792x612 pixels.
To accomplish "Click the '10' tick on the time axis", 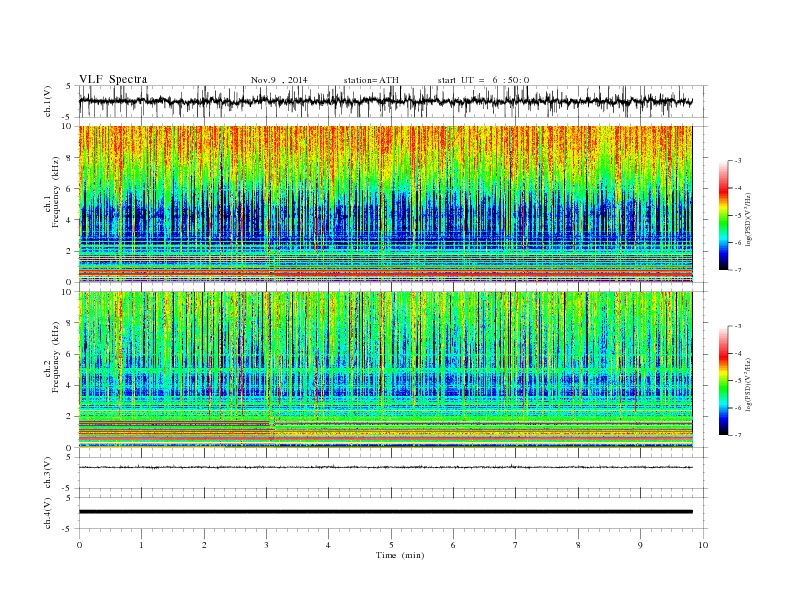I will 703,545.
